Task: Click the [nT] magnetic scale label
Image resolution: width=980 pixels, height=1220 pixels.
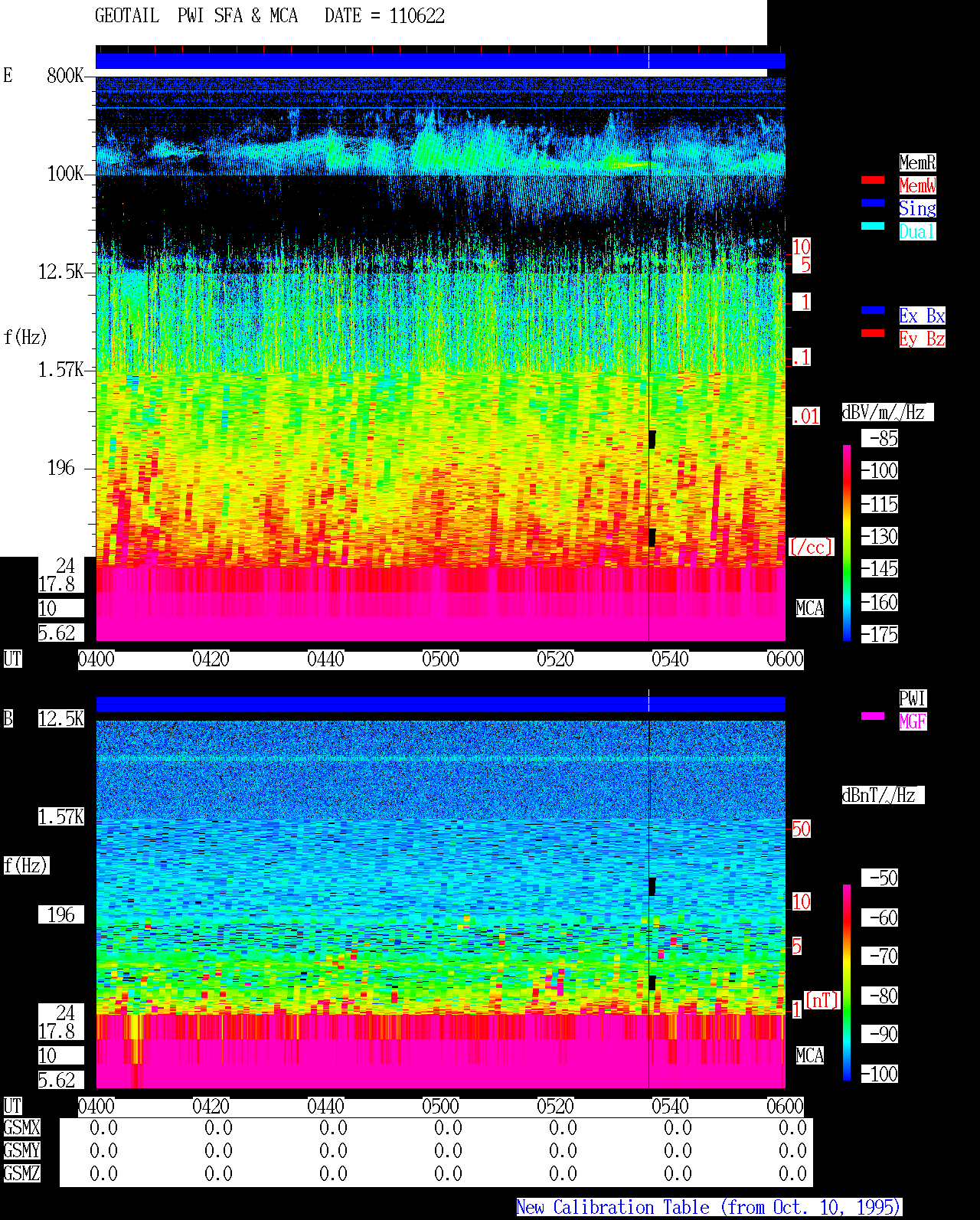Action: coord(822,1000)
